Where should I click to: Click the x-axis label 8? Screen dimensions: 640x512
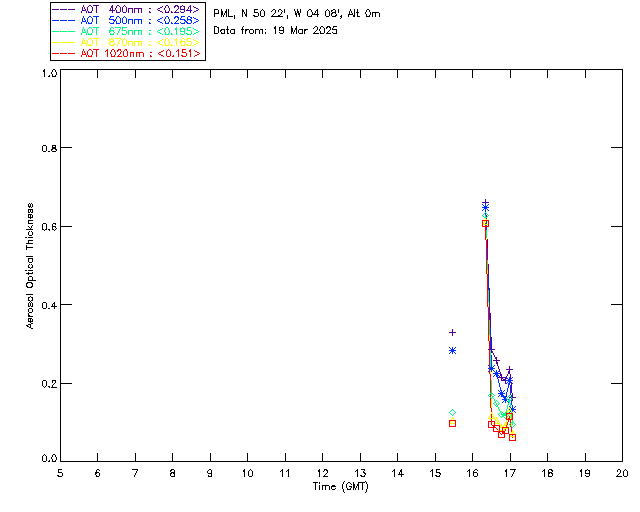[173, 473]
